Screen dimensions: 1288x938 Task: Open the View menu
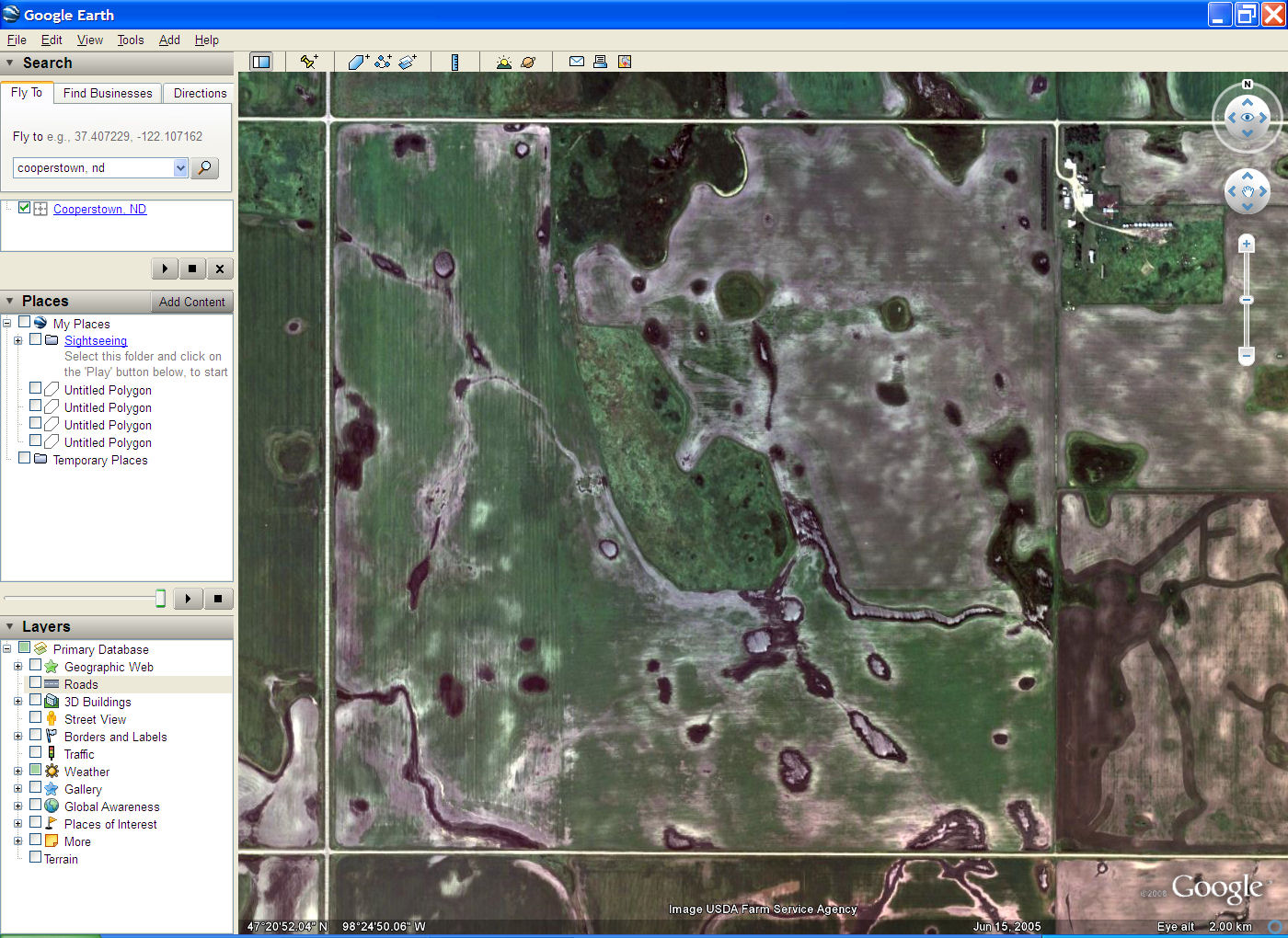pyautogui.click(x=90, y=40)
